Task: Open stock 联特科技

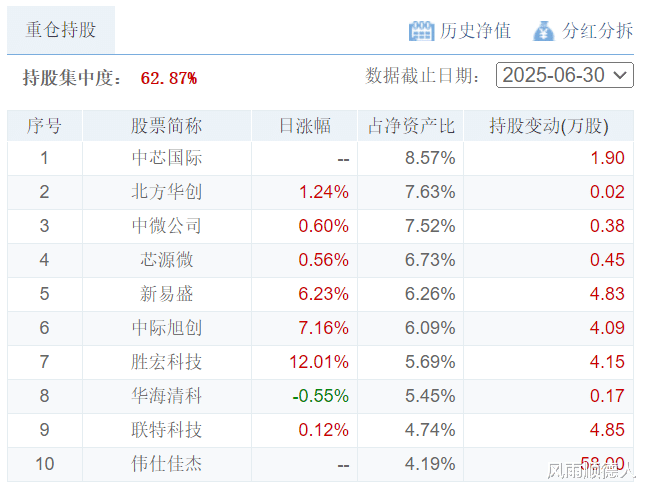Action: [x=167, y=430]
